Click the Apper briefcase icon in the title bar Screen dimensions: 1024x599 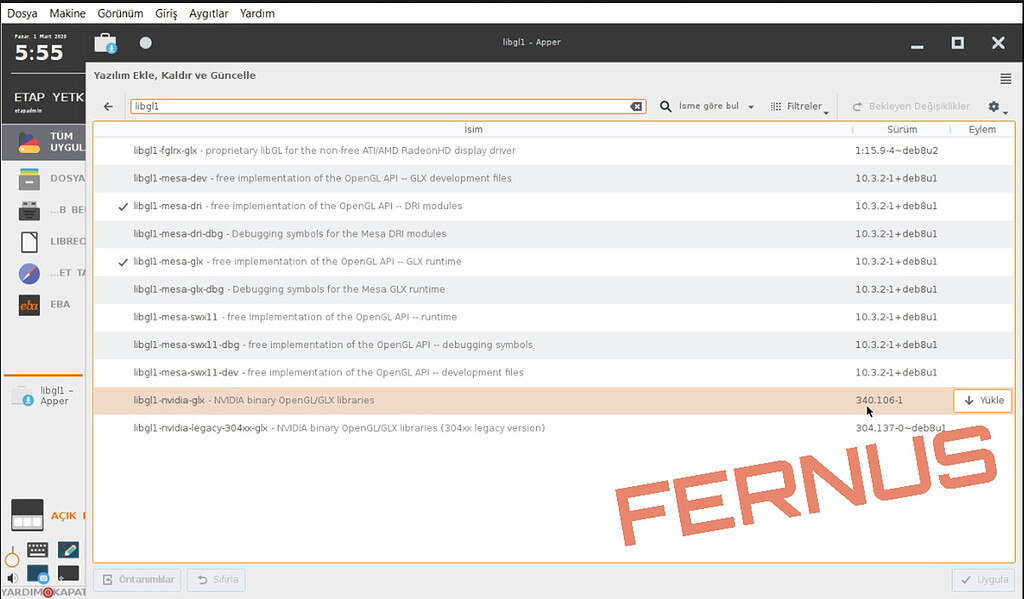coord(105,43)
